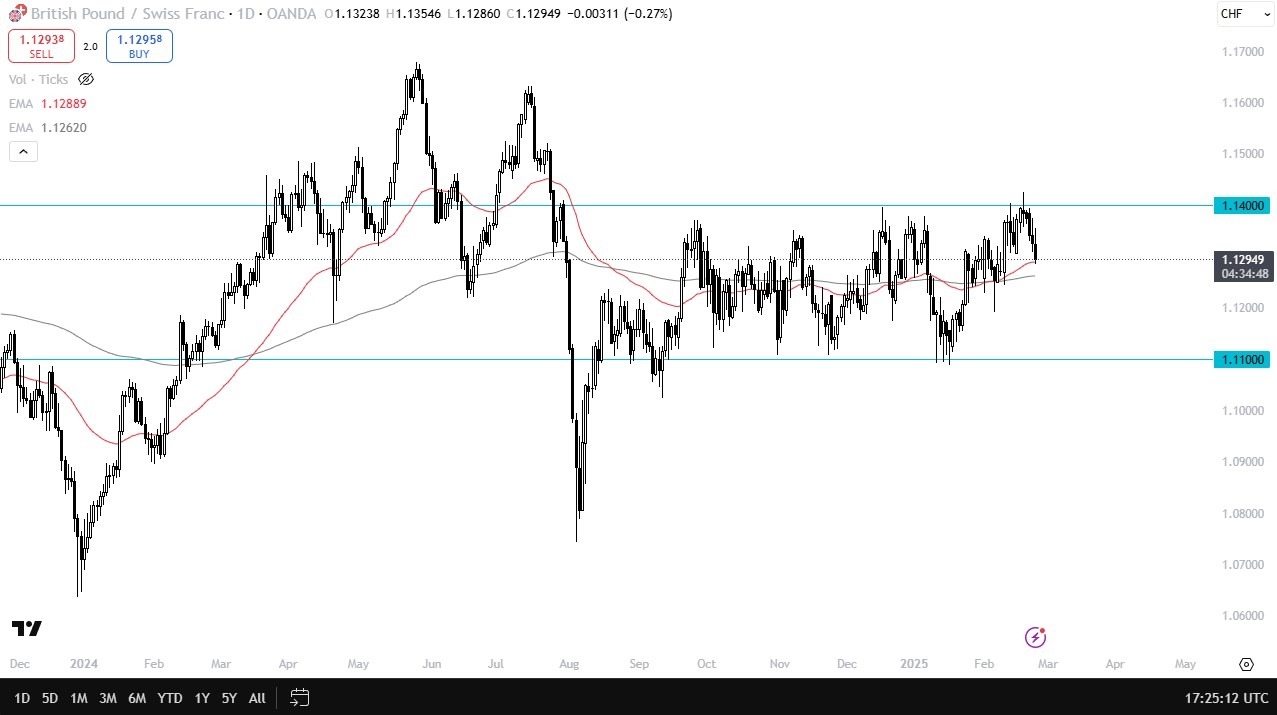Select the 1.14000 horizontal line price label
The image size is (1277, 715).
click(1241, 205)
